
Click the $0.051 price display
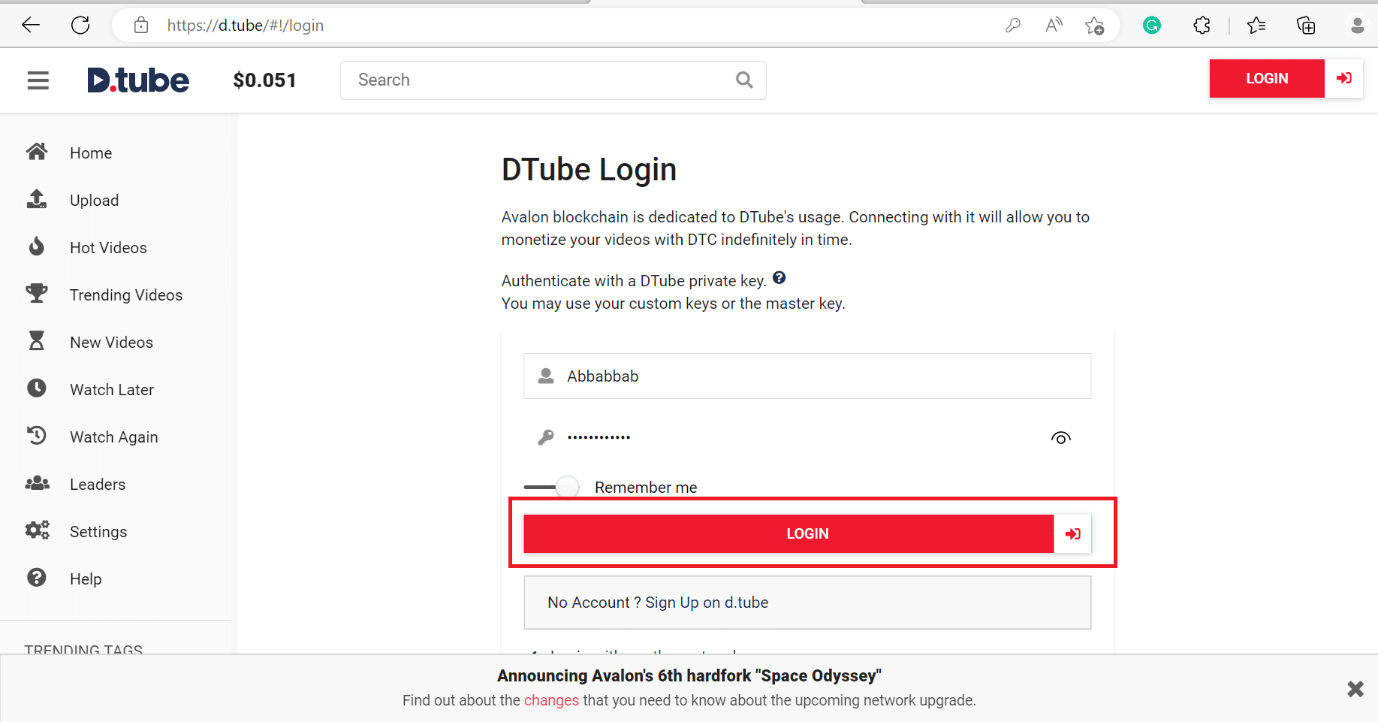click(265, 80)
